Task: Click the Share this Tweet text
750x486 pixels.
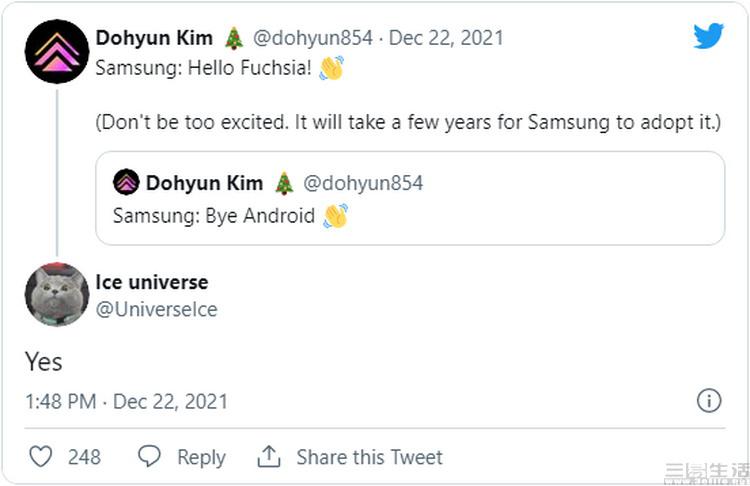Action: point(369,457)
